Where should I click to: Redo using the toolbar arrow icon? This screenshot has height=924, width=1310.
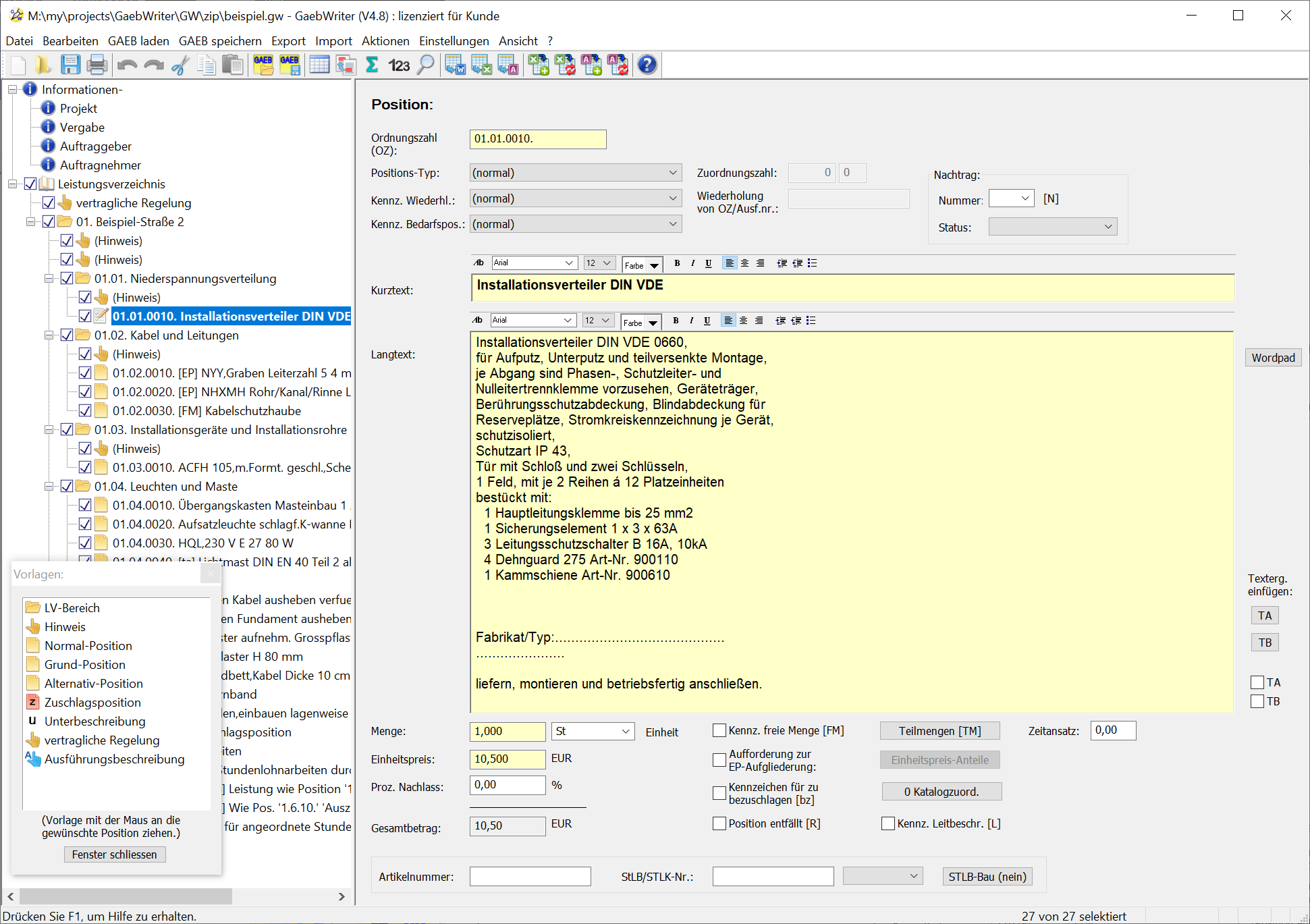[153, 65]
